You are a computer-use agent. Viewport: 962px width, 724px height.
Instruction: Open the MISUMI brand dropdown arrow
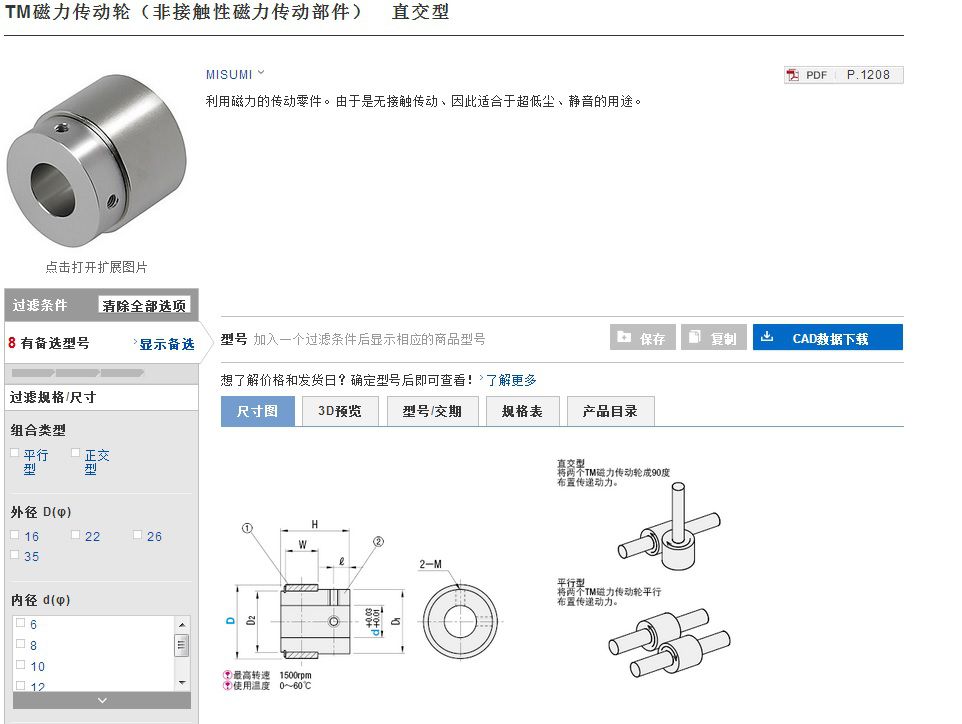tap(261, 72)
